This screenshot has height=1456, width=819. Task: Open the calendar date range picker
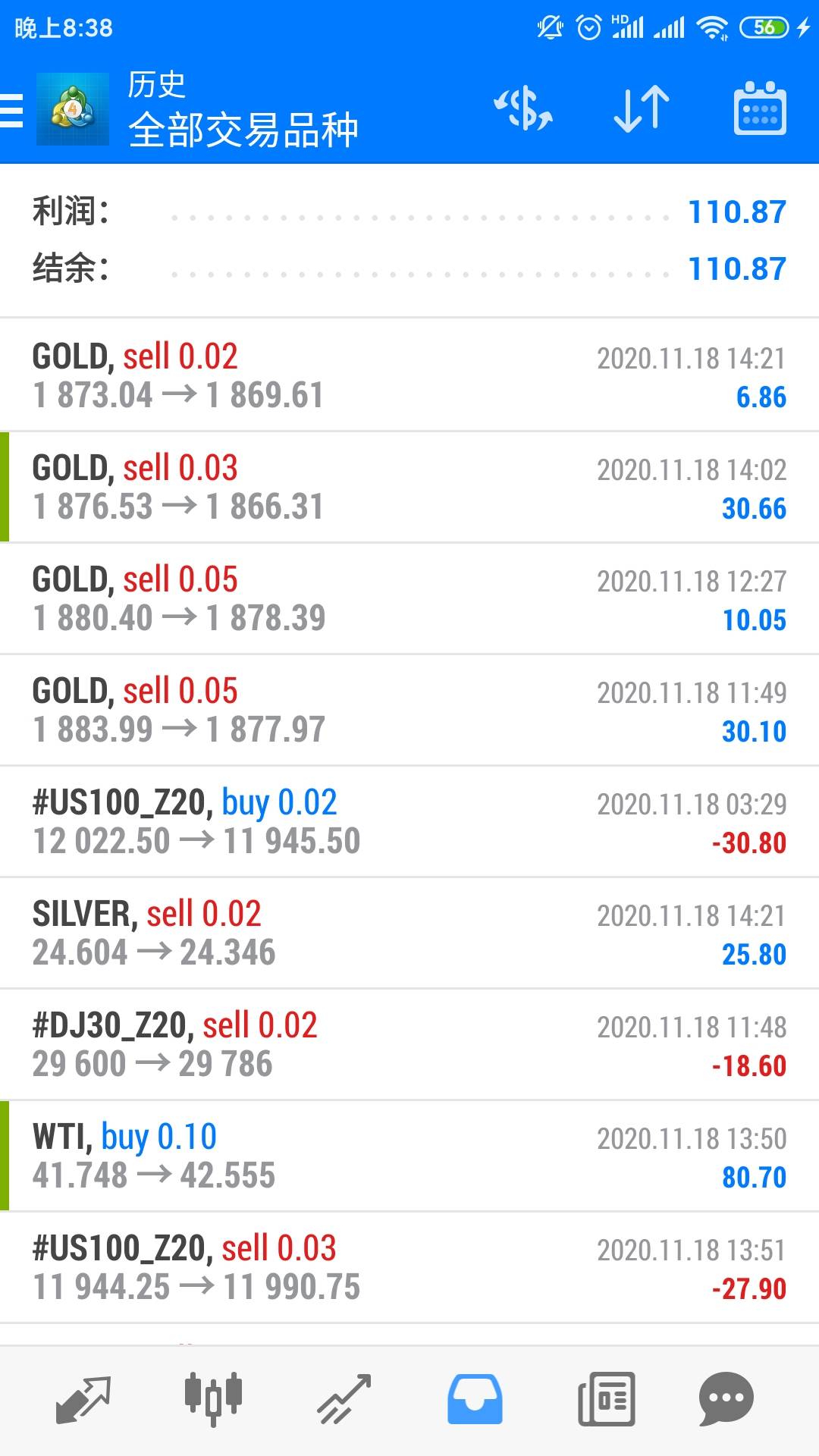click(x=760, y=109)
